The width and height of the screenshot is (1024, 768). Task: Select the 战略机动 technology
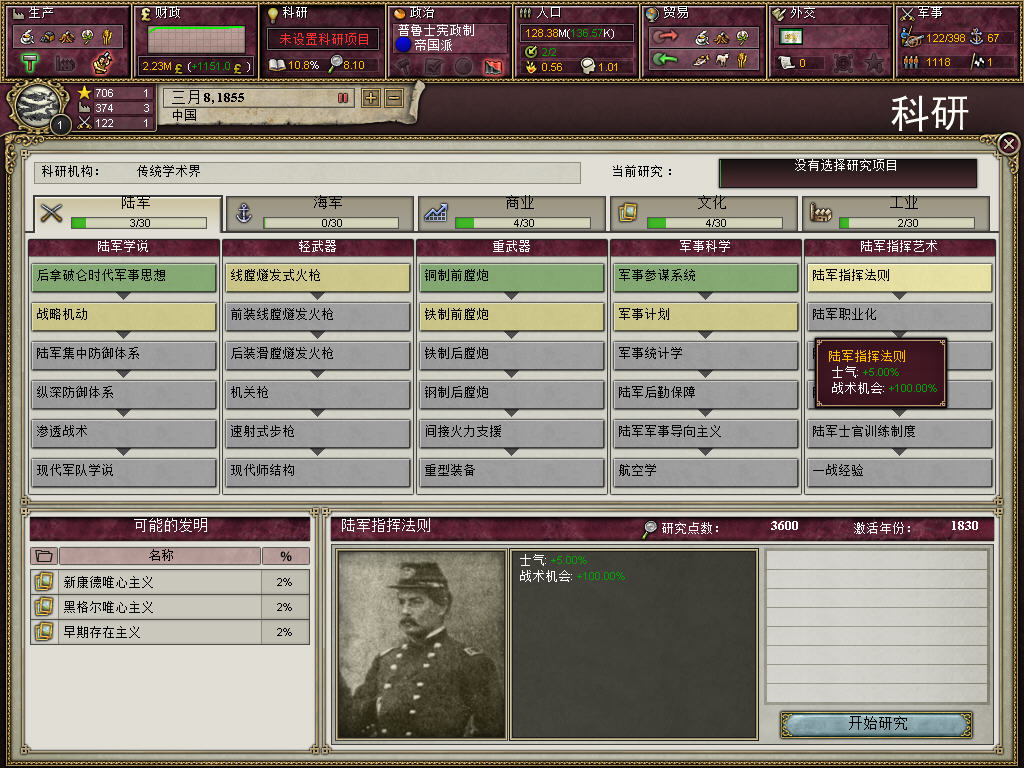pyautogui.click(x=123, y=315)
